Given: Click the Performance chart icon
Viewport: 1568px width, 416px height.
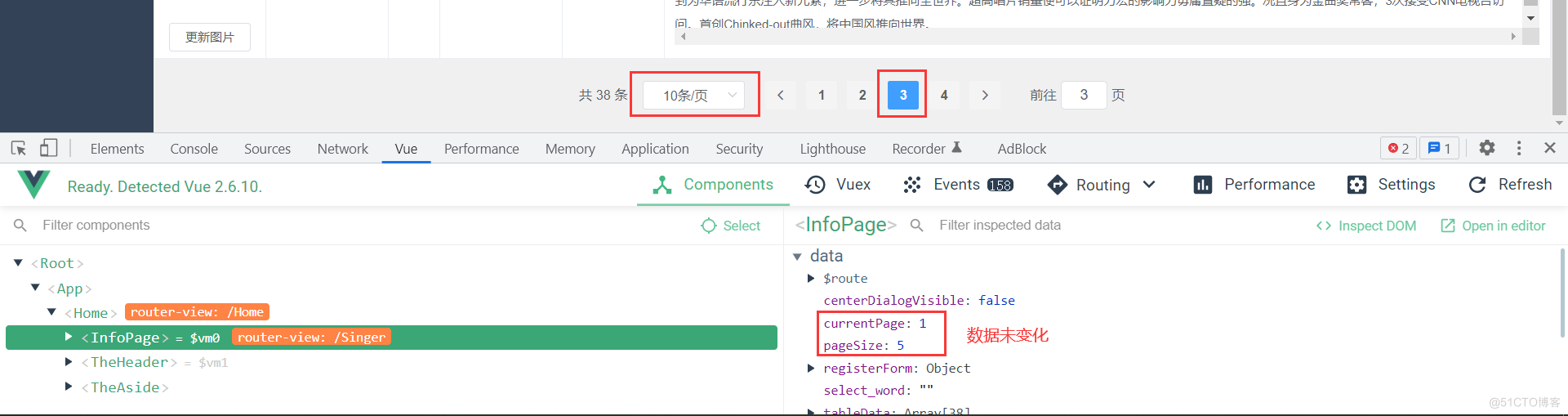Looking at the screenshot, I should tap(1203, 185).
